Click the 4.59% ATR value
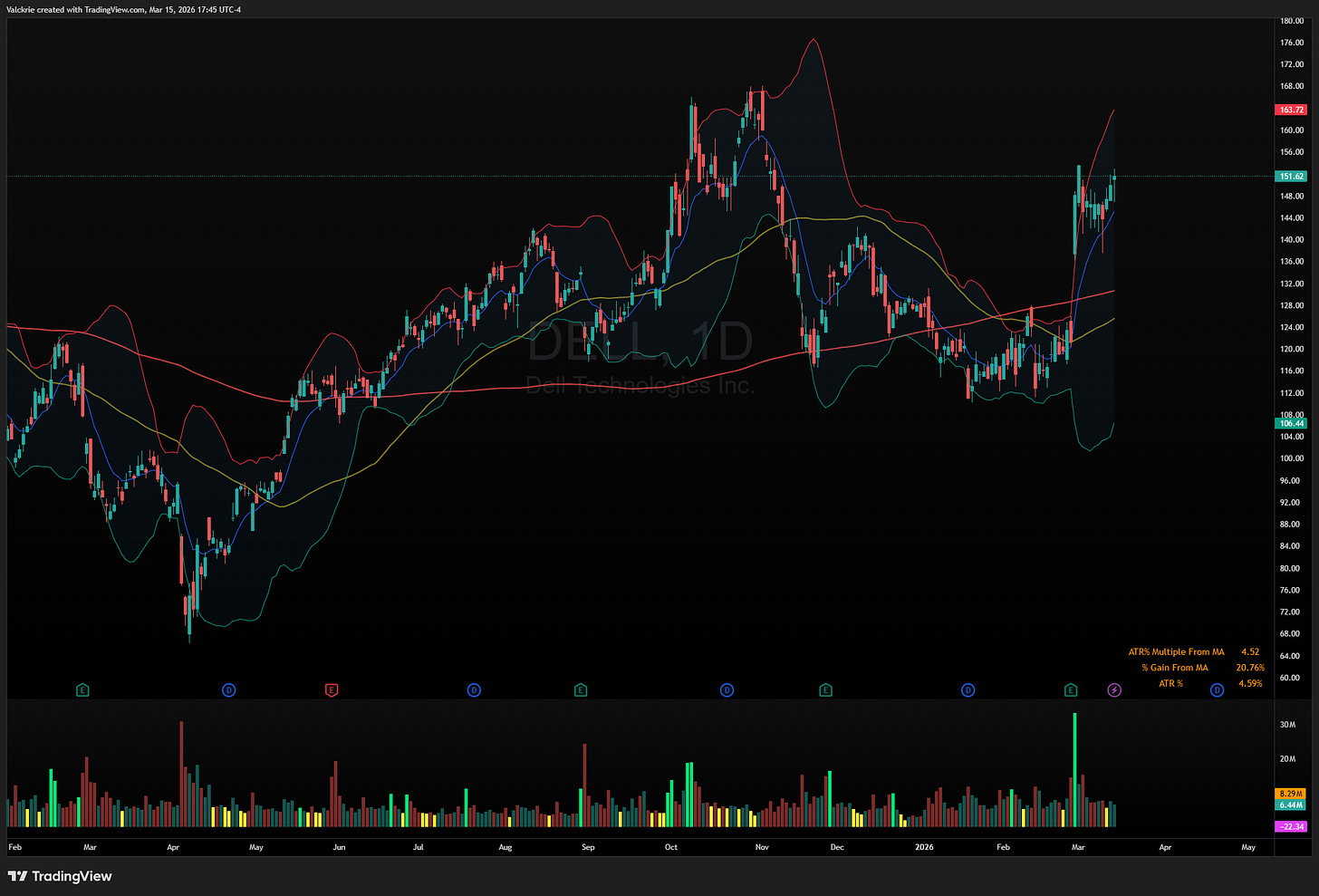 1250,683
